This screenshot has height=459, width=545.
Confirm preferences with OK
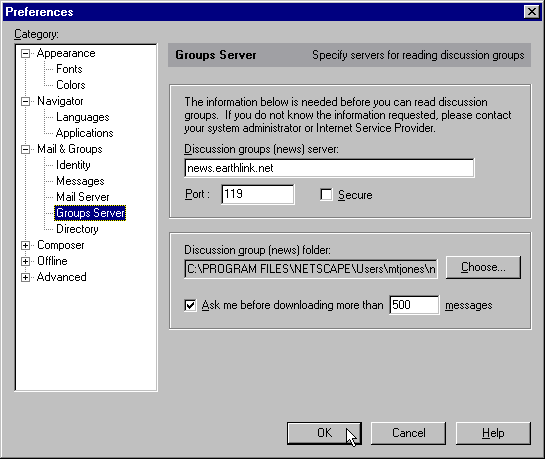tap(324, 433)
